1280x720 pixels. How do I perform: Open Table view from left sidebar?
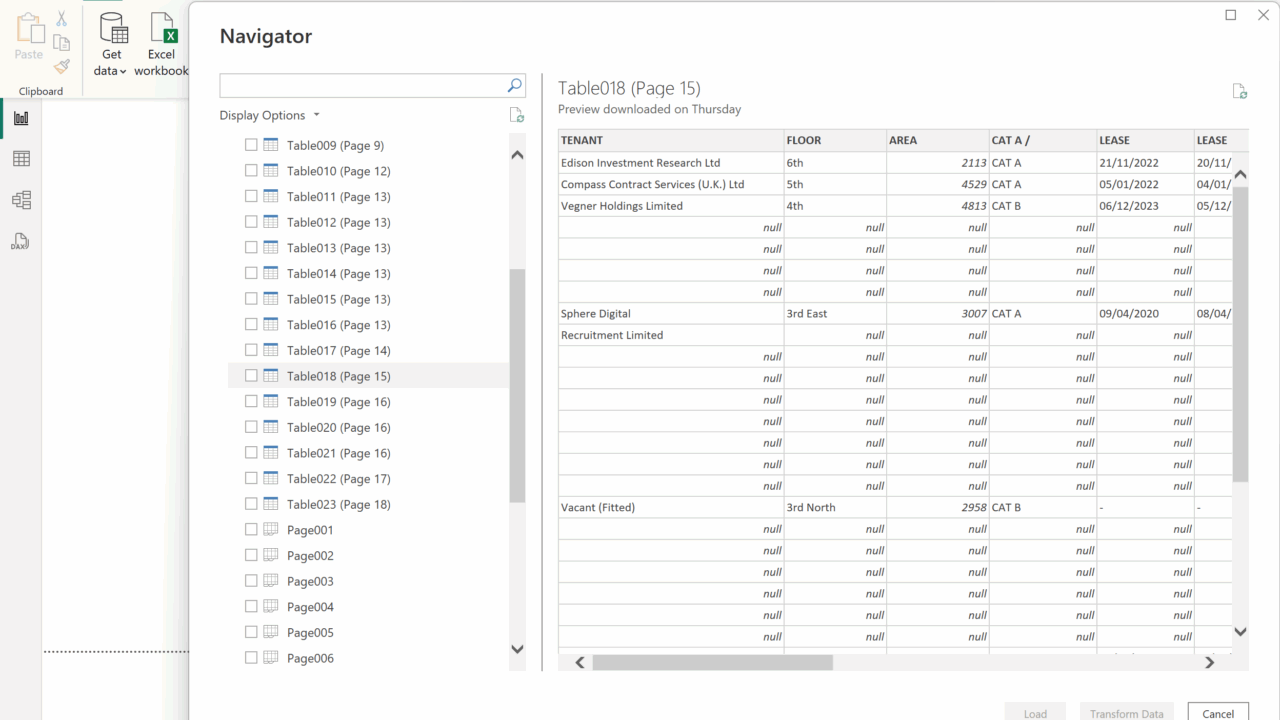[21, 159]
